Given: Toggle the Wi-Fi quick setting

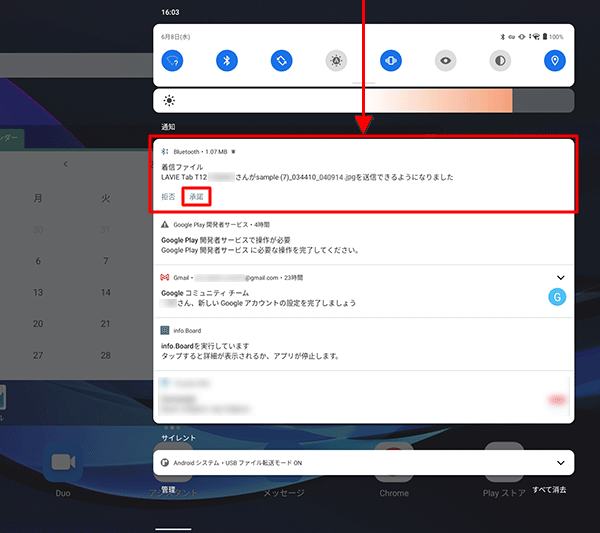Looking at the screenshot, I should 172,60.
